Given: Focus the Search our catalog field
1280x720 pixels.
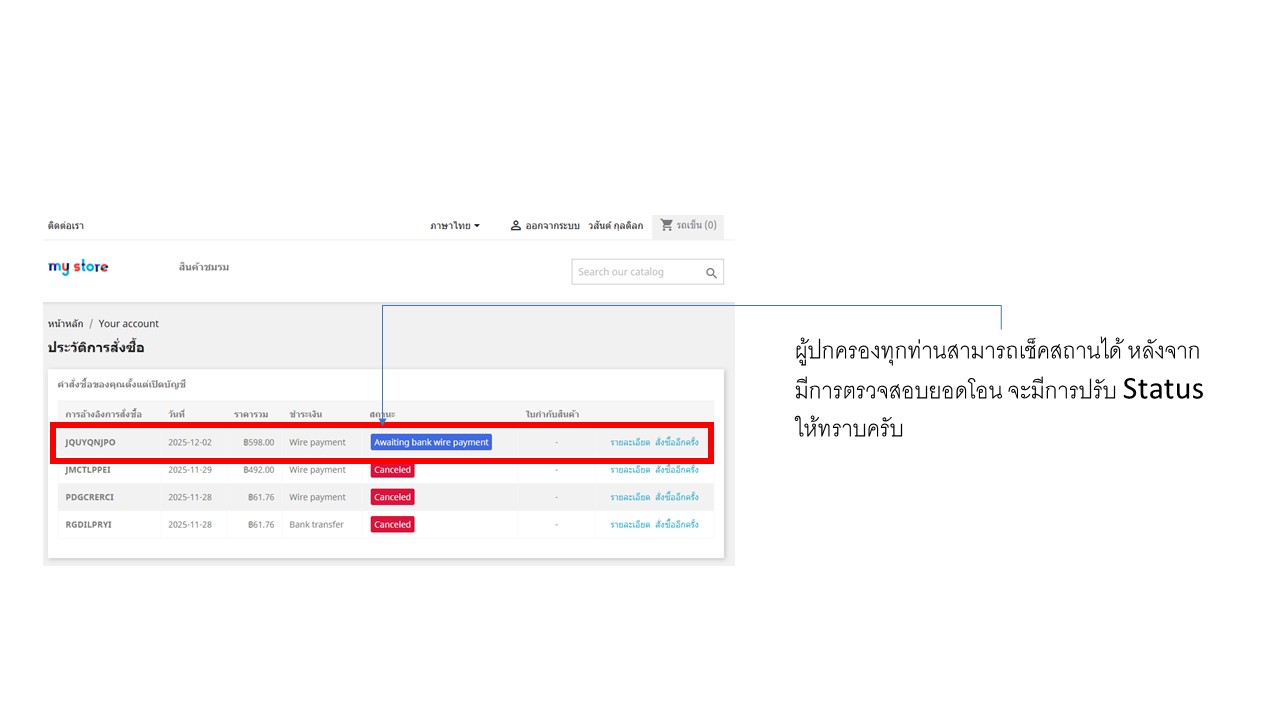Looking at the screenshot, I should point(635,272).
